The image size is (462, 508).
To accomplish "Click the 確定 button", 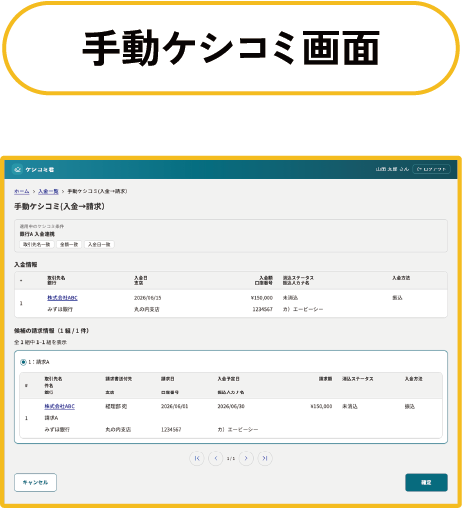I will 426,482.
